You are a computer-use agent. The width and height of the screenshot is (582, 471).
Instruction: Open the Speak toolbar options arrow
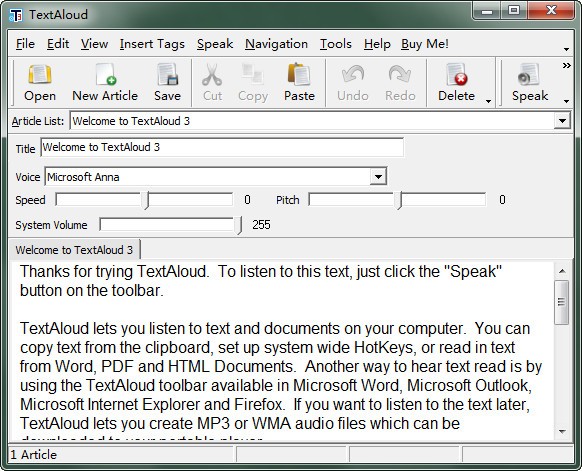coord(566,101)
